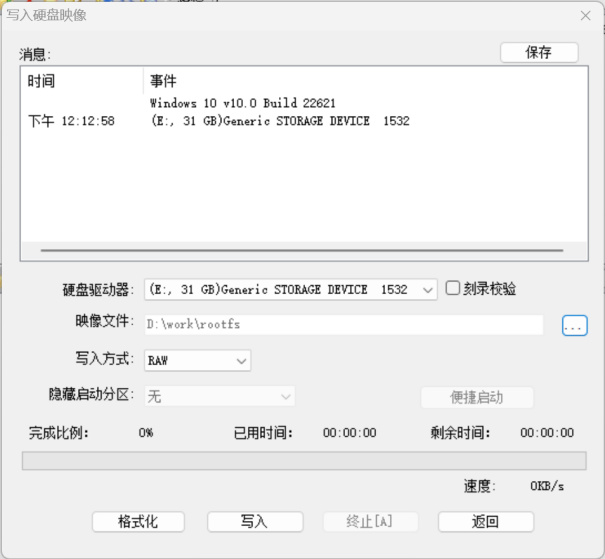Open the 隐藏启动分区 dropdown
The height and width of the screenshot is (559, 605).
tap(220, 396)
